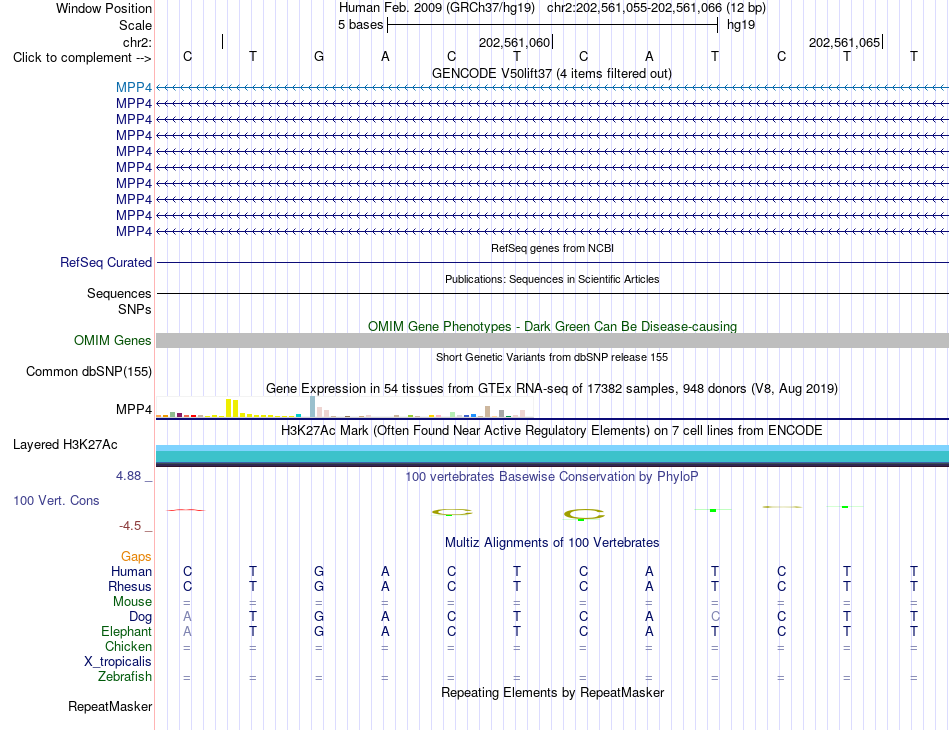Open 'GENCODE V50lift37 (4 items filtered out)' track title
Image resolution: width=950 pixels, height=730 pixels.
(x=551, y=74)
